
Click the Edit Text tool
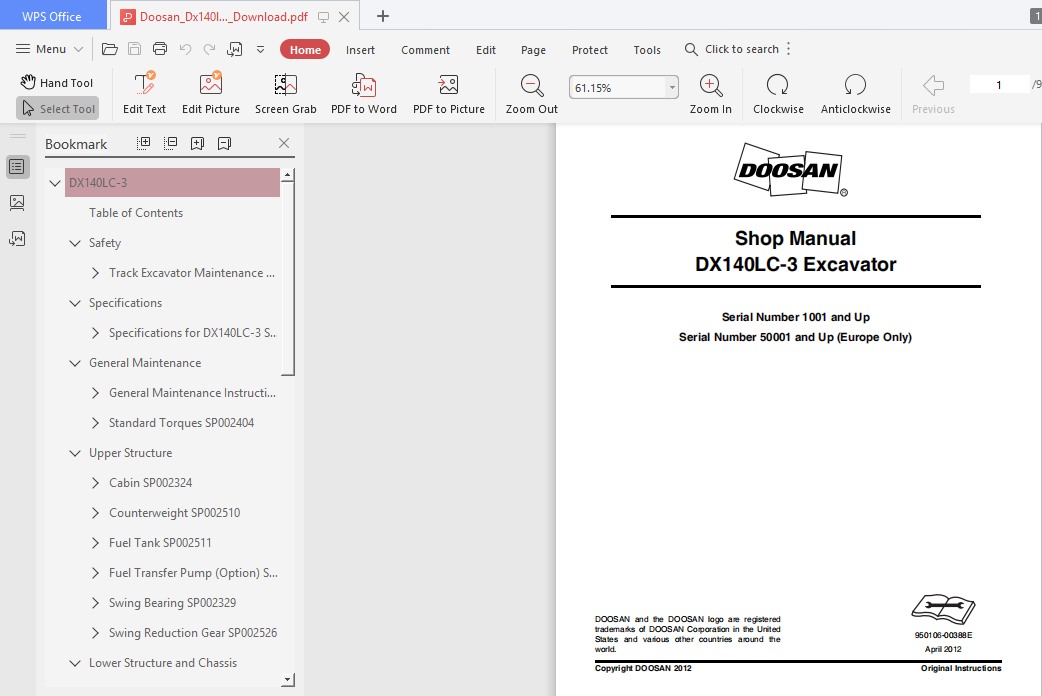tap(144, 93)
